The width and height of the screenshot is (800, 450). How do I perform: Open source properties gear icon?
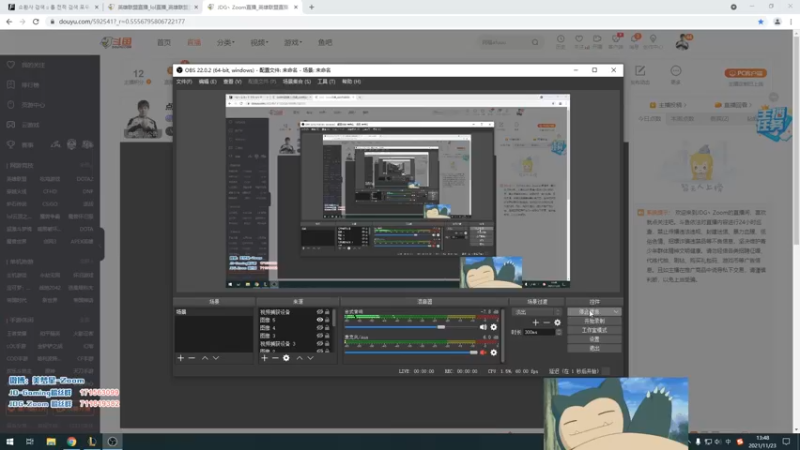pyautogui.click(x=286, y=358)
